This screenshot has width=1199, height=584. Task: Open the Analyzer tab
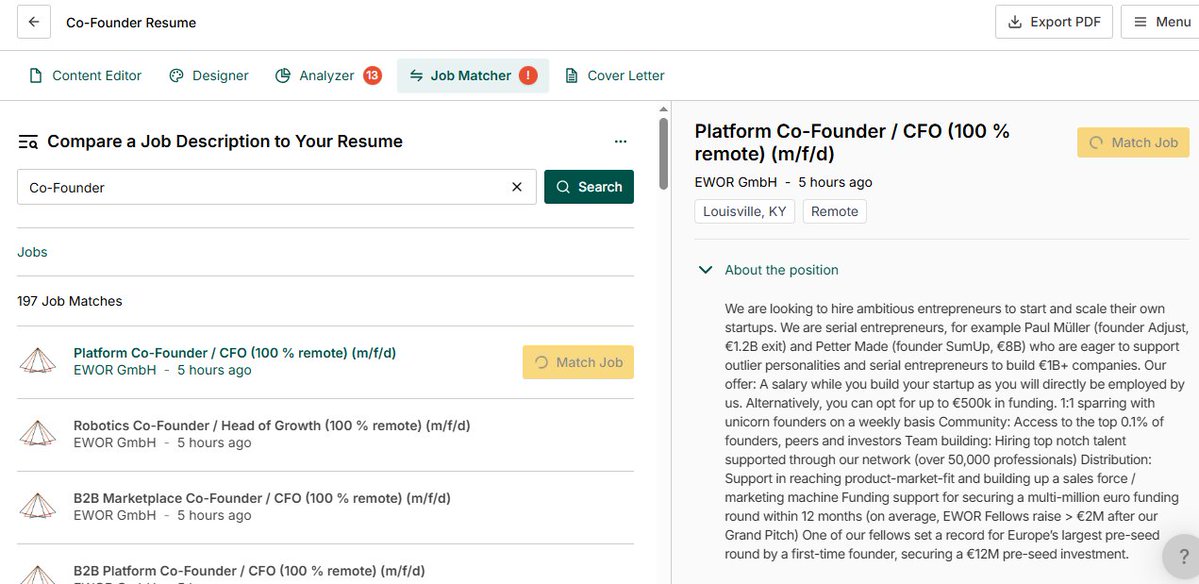(x=327, y=76)
